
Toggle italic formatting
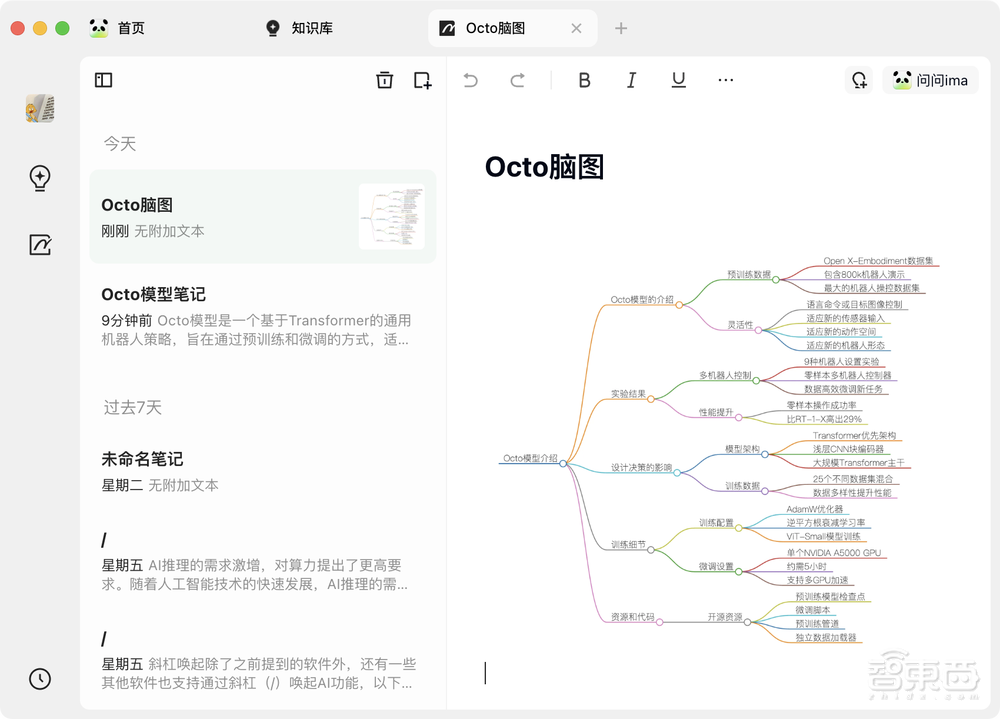631,80
